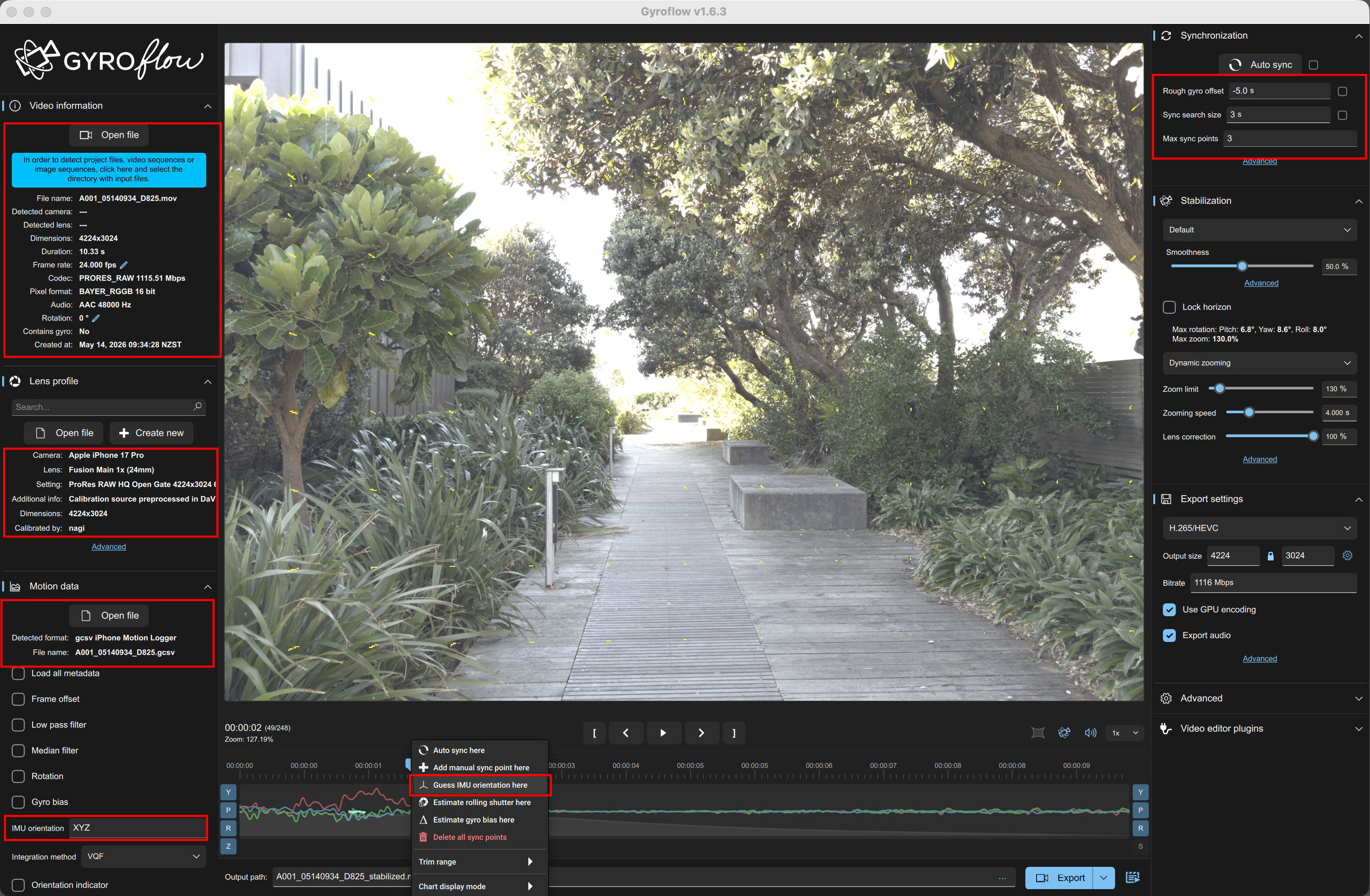Choose Auto sync here from context menu
This screenshot has height=896, width=1370.
click(479, 751)
